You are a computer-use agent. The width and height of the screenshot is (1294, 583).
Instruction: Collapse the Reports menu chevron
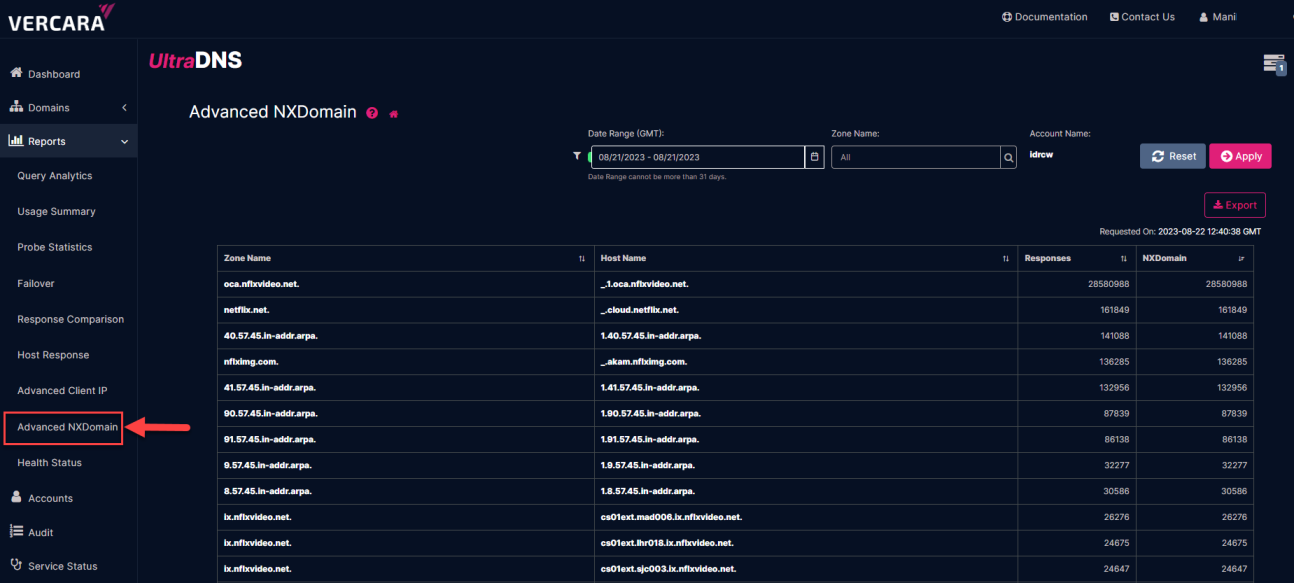click(124, 142)
